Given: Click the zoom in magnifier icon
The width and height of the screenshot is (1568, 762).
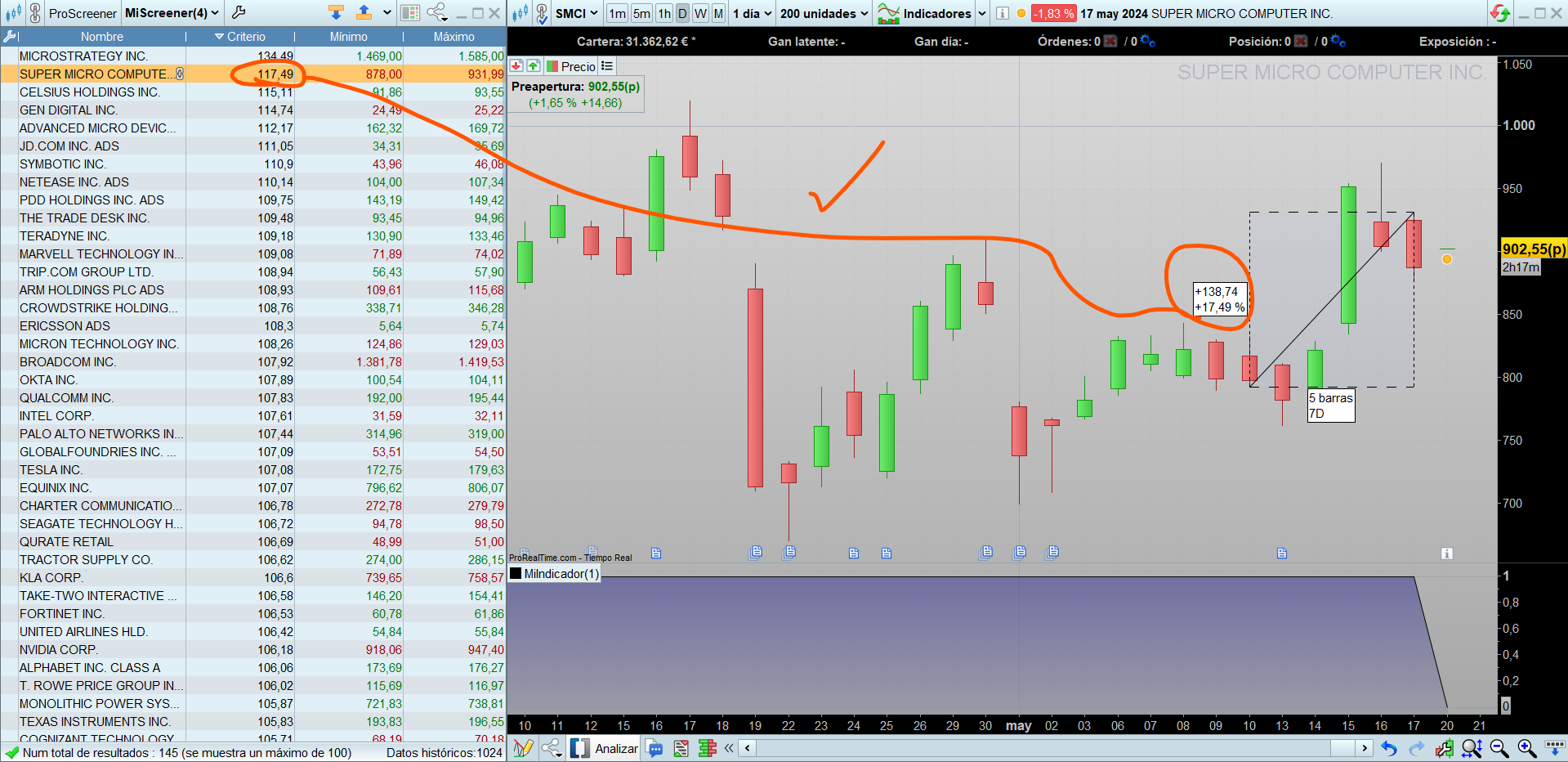Looking at the screenshot, I should coord(1526,748).
